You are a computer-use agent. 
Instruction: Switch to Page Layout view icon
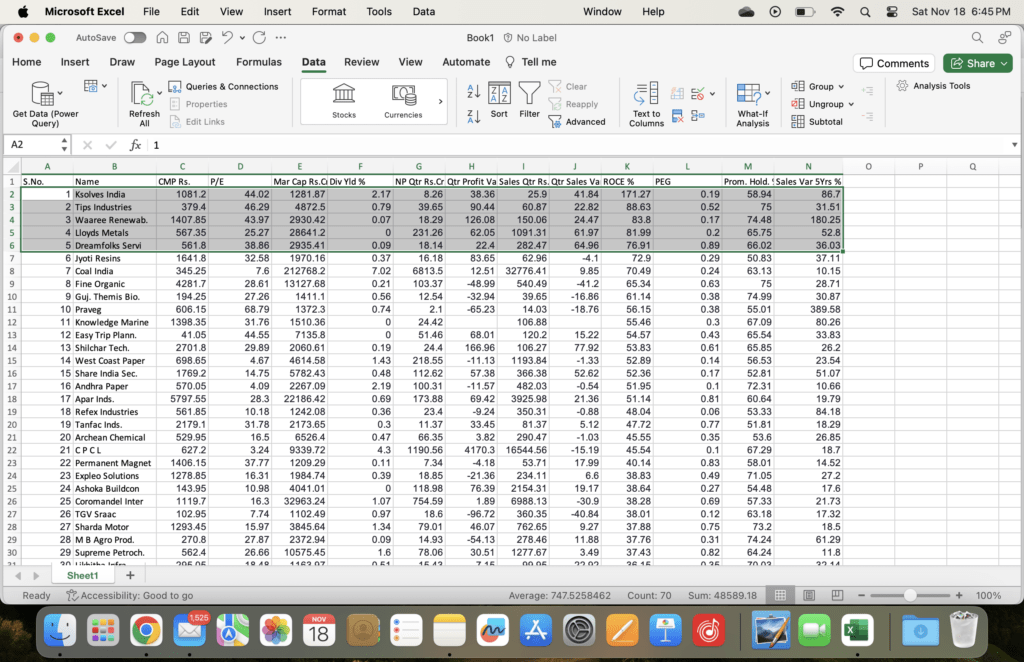pos(809,595)
